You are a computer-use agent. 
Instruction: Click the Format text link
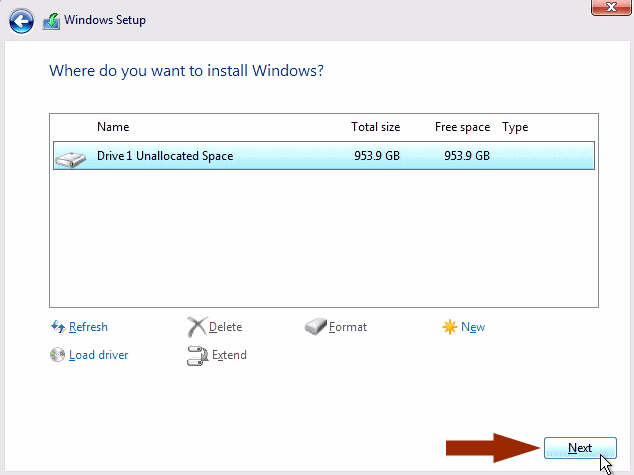[348, 327]
